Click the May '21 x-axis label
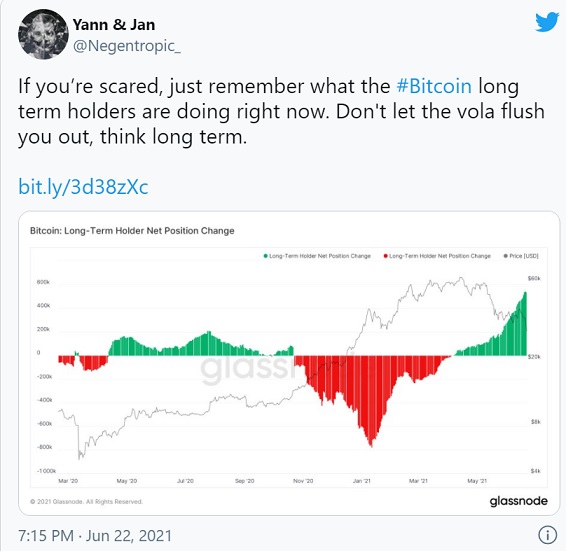Image resolution: width=566 pixels, height=551 pixels. 477,481
